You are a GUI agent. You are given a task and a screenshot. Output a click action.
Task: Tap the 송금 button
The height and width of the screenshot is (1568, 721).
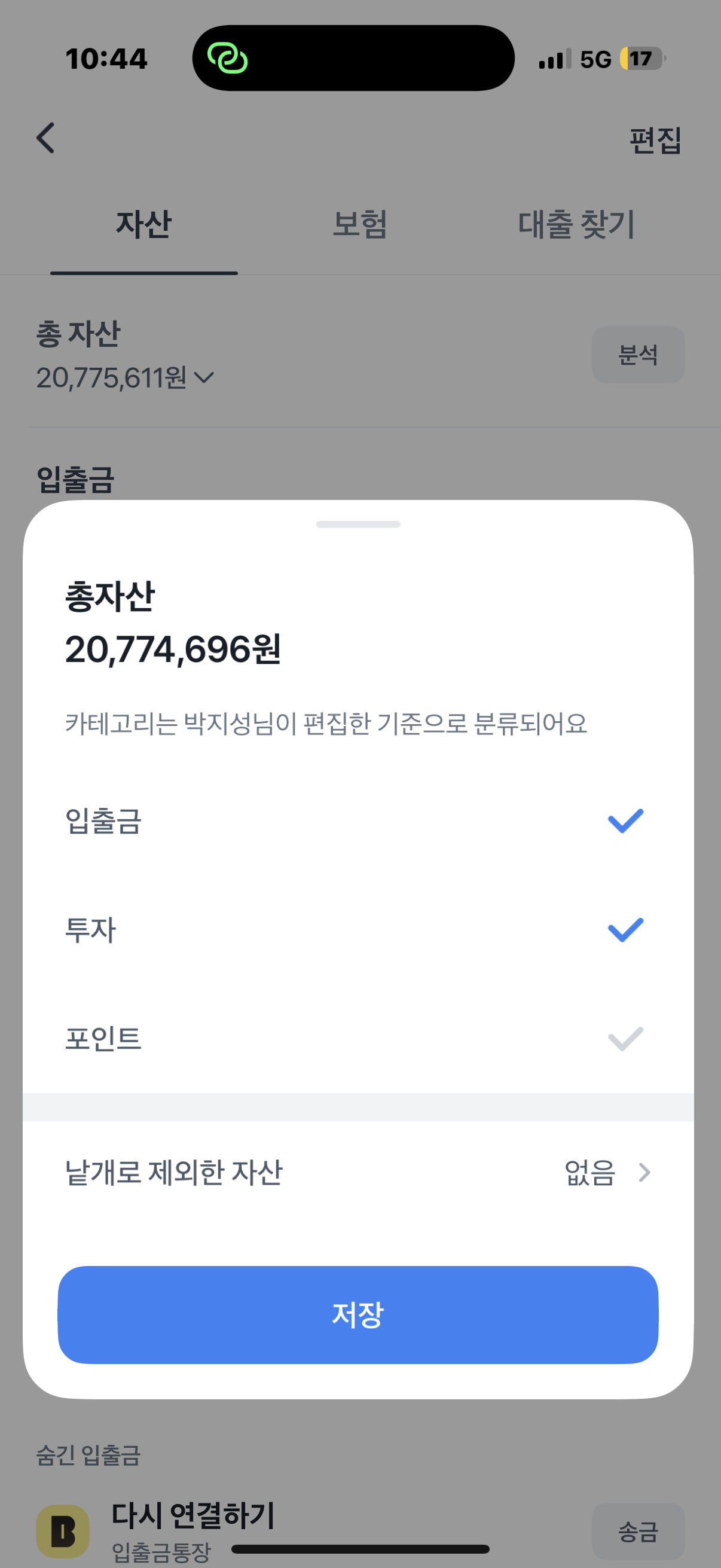(x=638, y=1531)
